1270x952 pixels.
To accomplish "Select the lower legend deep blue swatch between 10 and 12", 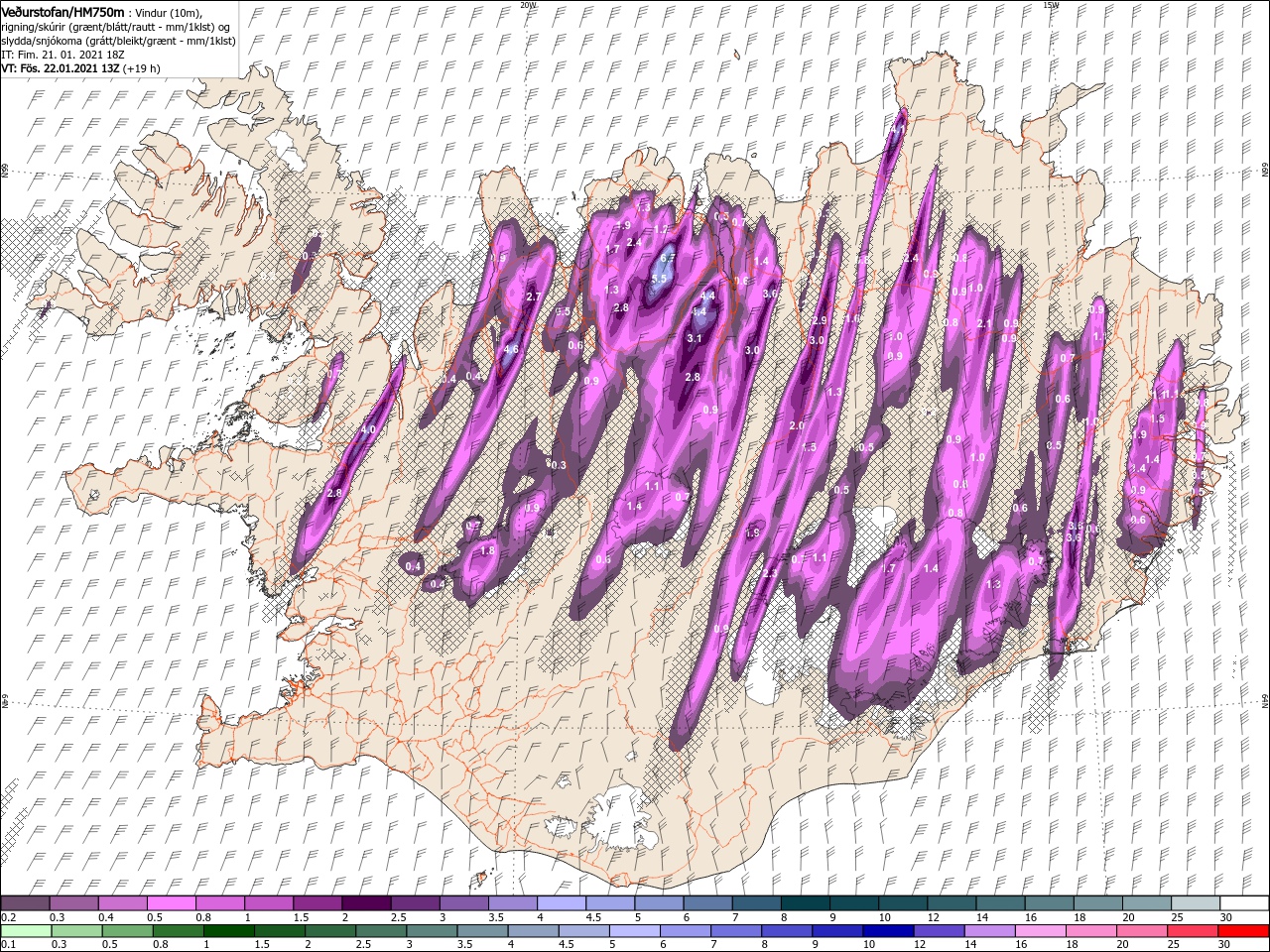I will point(888,931).
